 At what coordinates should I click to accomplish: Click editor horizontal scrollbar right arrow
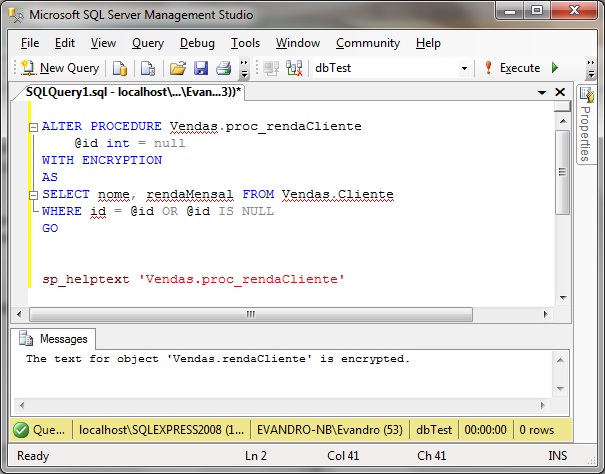coord(545,314)
